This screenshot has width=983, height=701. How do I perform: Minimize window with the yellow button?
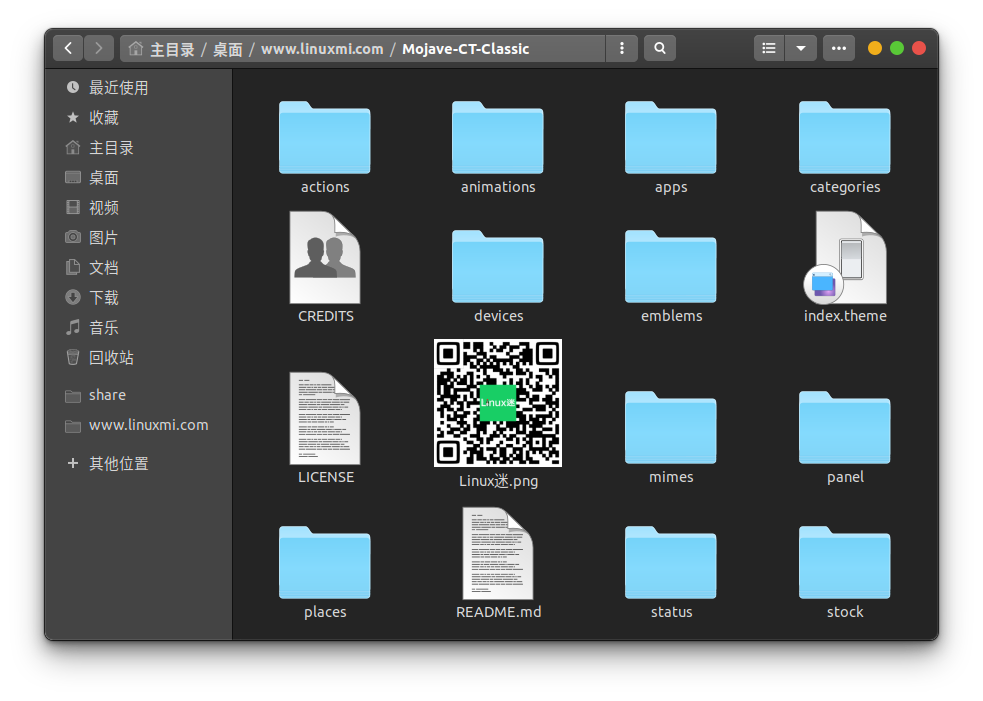click(x=875, y=48)
